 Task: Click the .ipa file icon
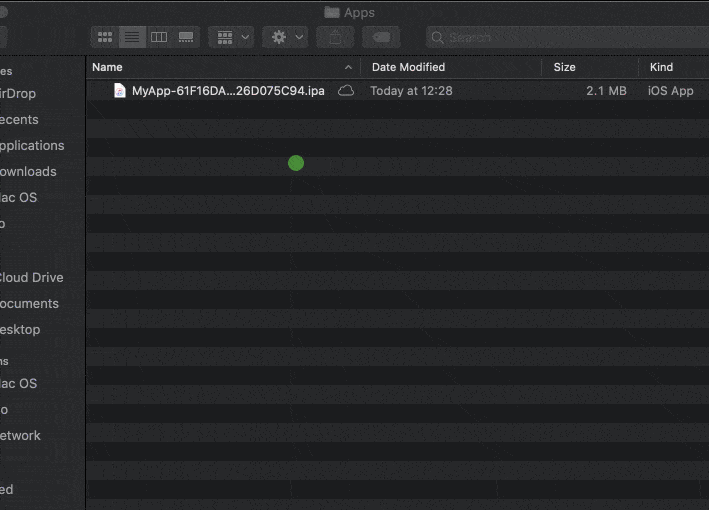[119, 91]
